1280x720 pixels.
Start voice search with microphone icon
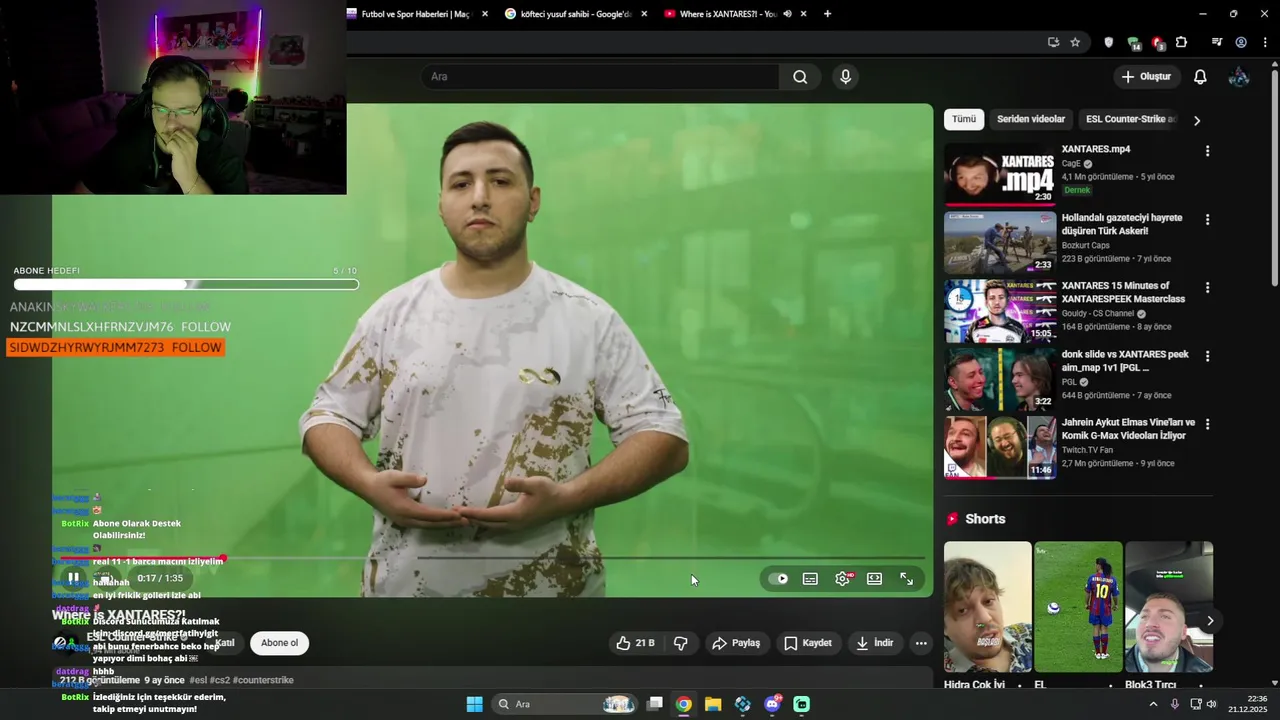point(846,77)
